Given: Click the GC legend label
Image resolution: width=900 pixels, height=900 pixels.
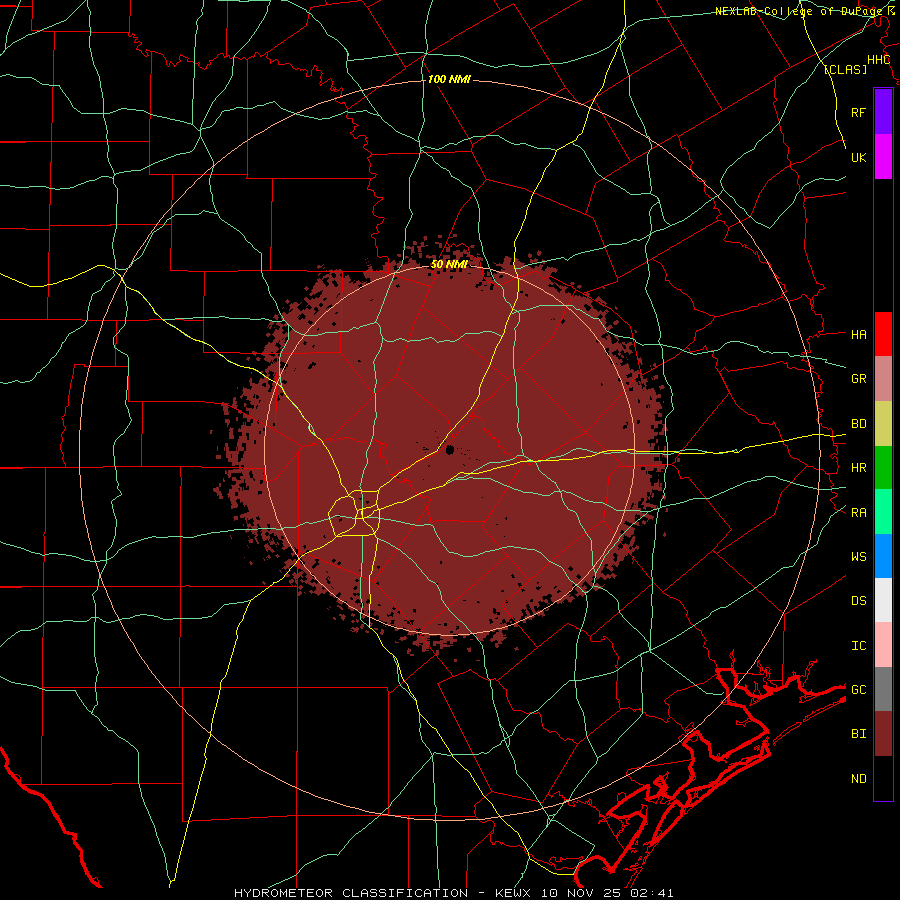Looking at the screenshot, I should (x=858, y=690).
